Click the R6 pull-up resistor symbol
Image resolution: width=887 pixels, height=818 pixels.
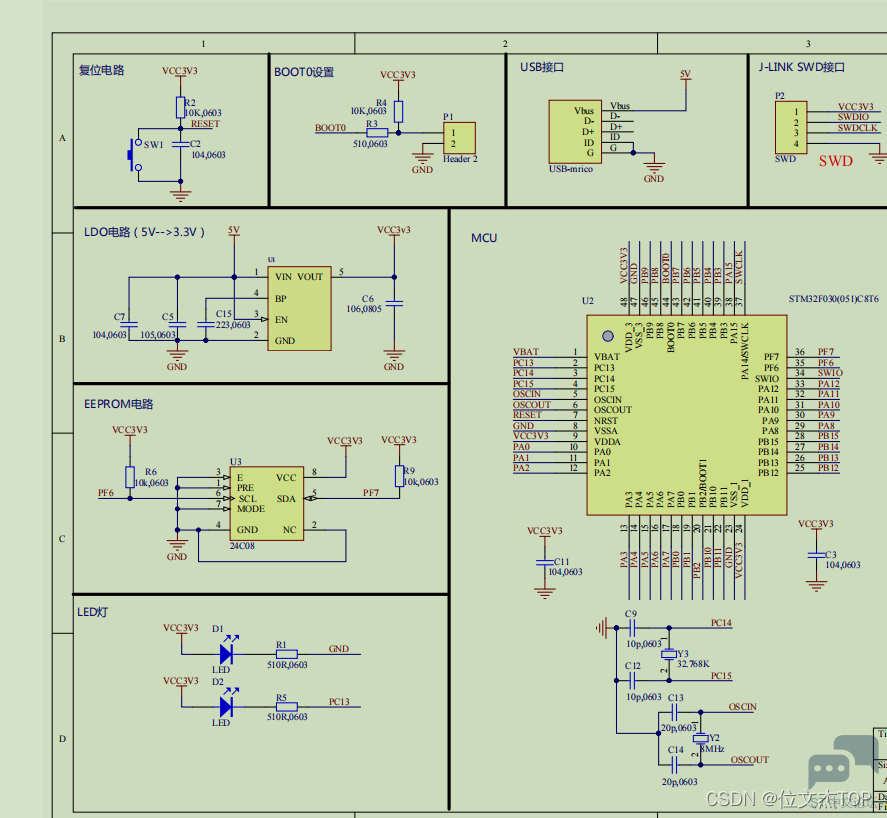[x=130, y=477]
